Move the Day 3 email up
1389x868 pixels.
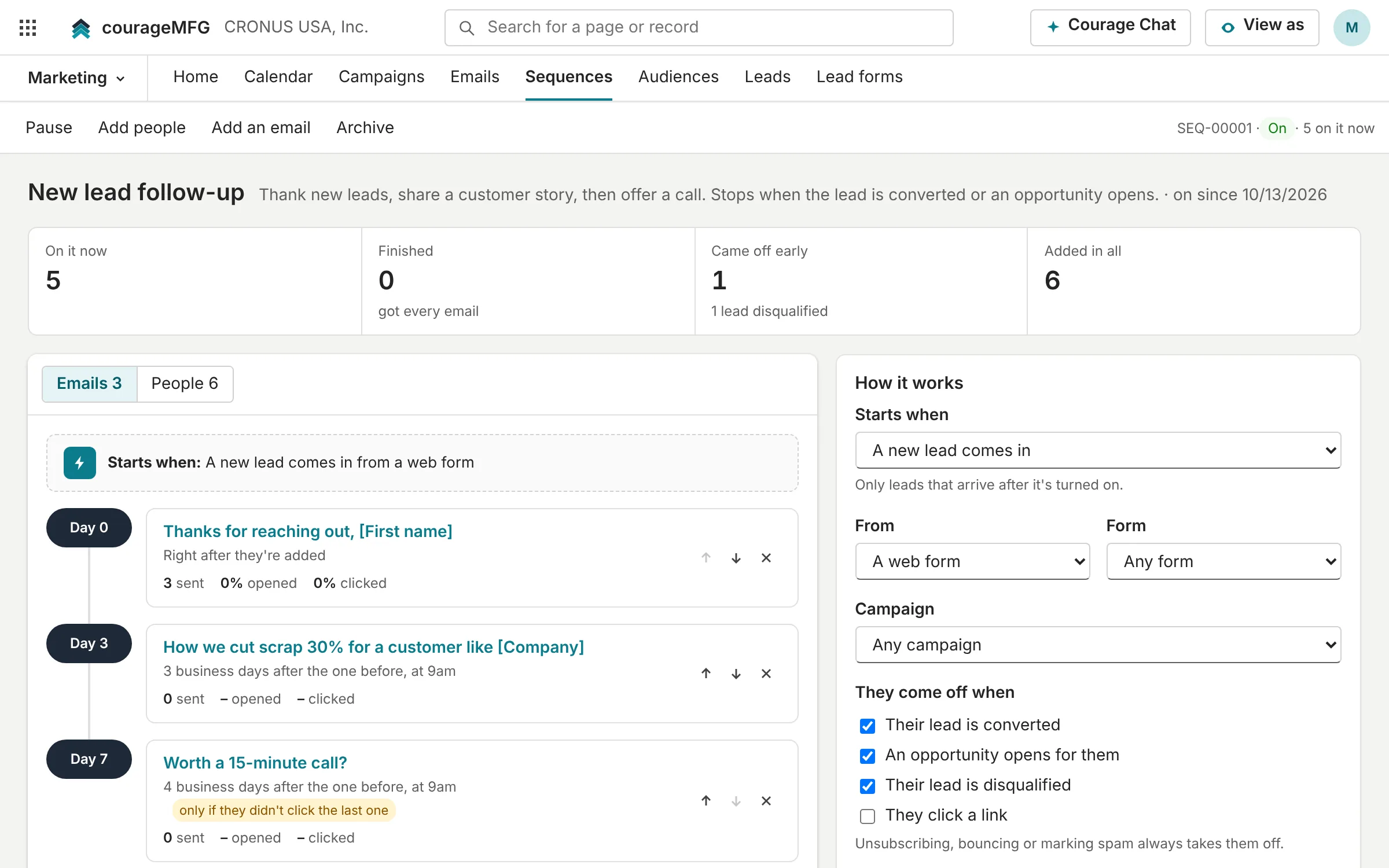pos(706,674)
